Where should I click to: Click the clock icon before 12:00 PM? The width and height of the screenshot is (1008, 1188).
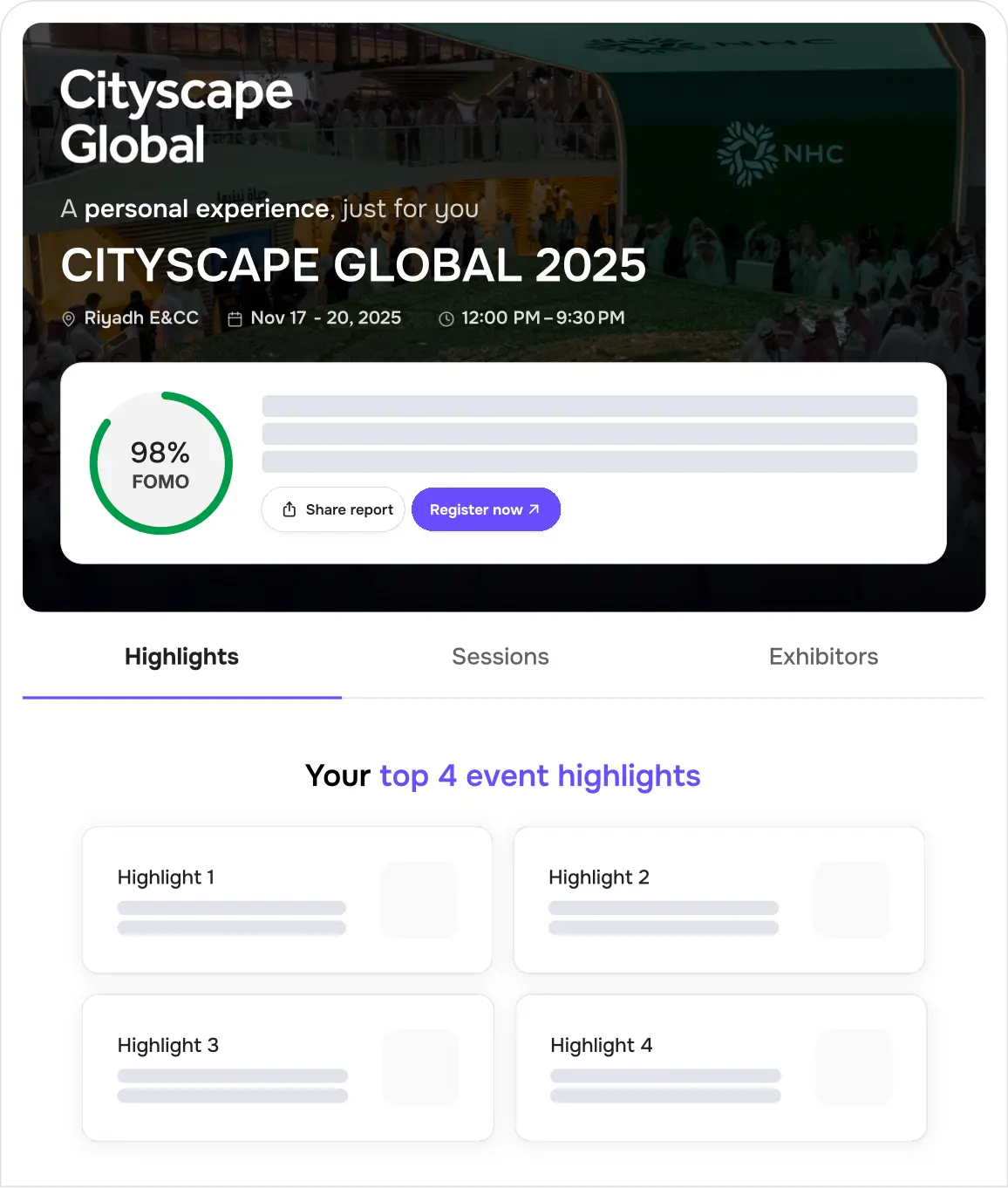pos(446,319)
